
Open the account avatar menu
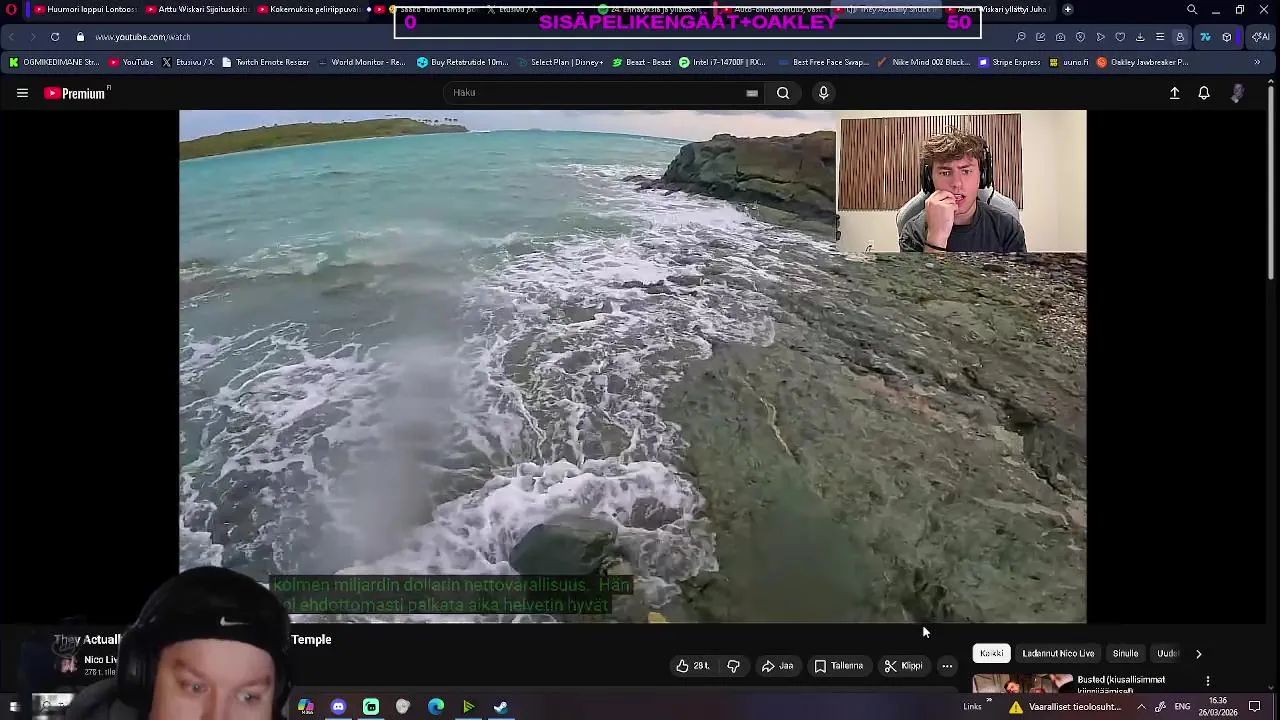(1237, 93)
